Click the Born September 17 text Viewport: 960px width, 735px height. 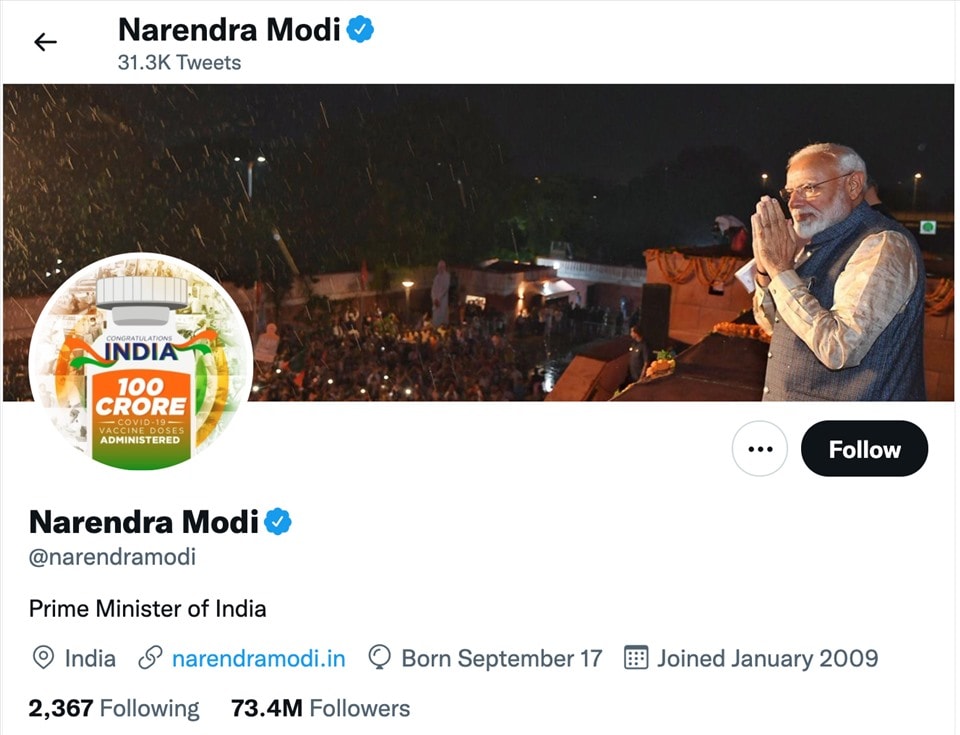(501, 658)
